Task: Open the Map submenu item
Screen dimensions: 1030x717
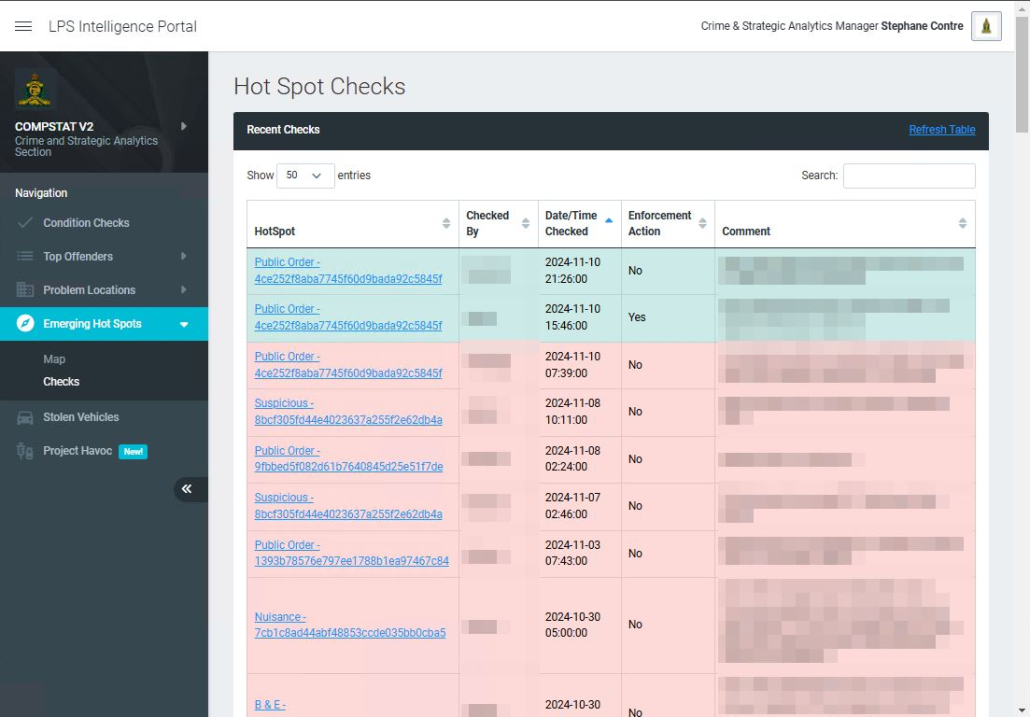Action: [x=54, y=359]
